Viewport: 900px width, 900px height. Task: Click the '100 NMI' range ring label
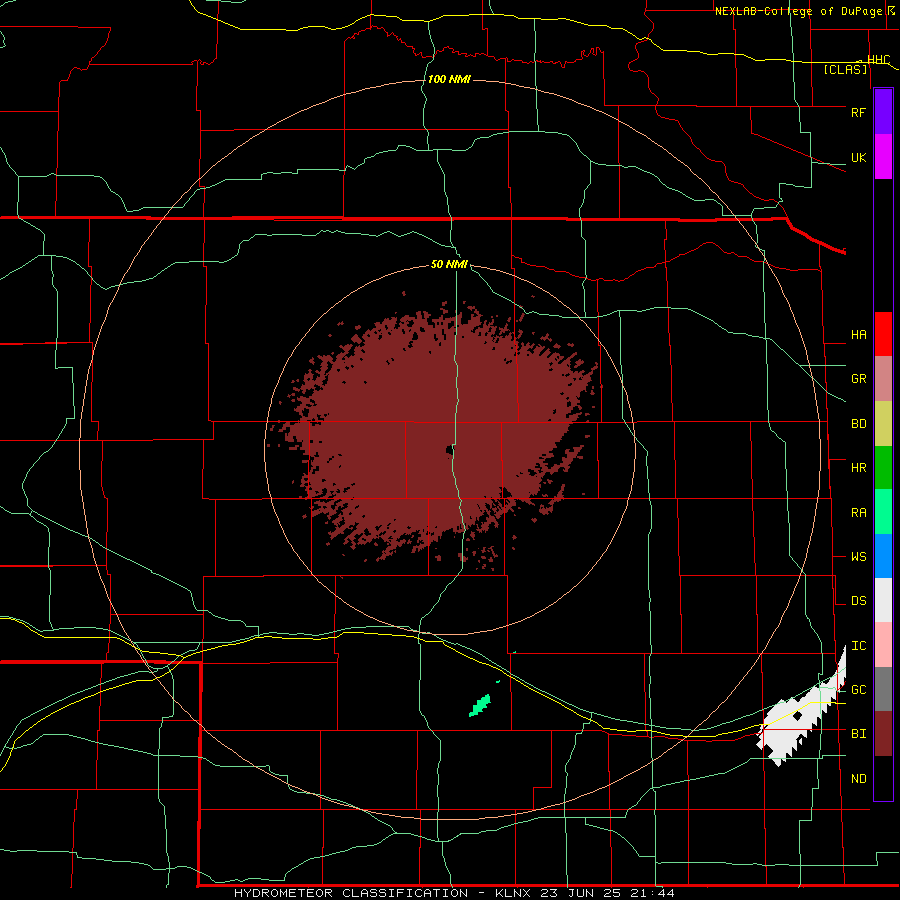[x=449, y=79]
